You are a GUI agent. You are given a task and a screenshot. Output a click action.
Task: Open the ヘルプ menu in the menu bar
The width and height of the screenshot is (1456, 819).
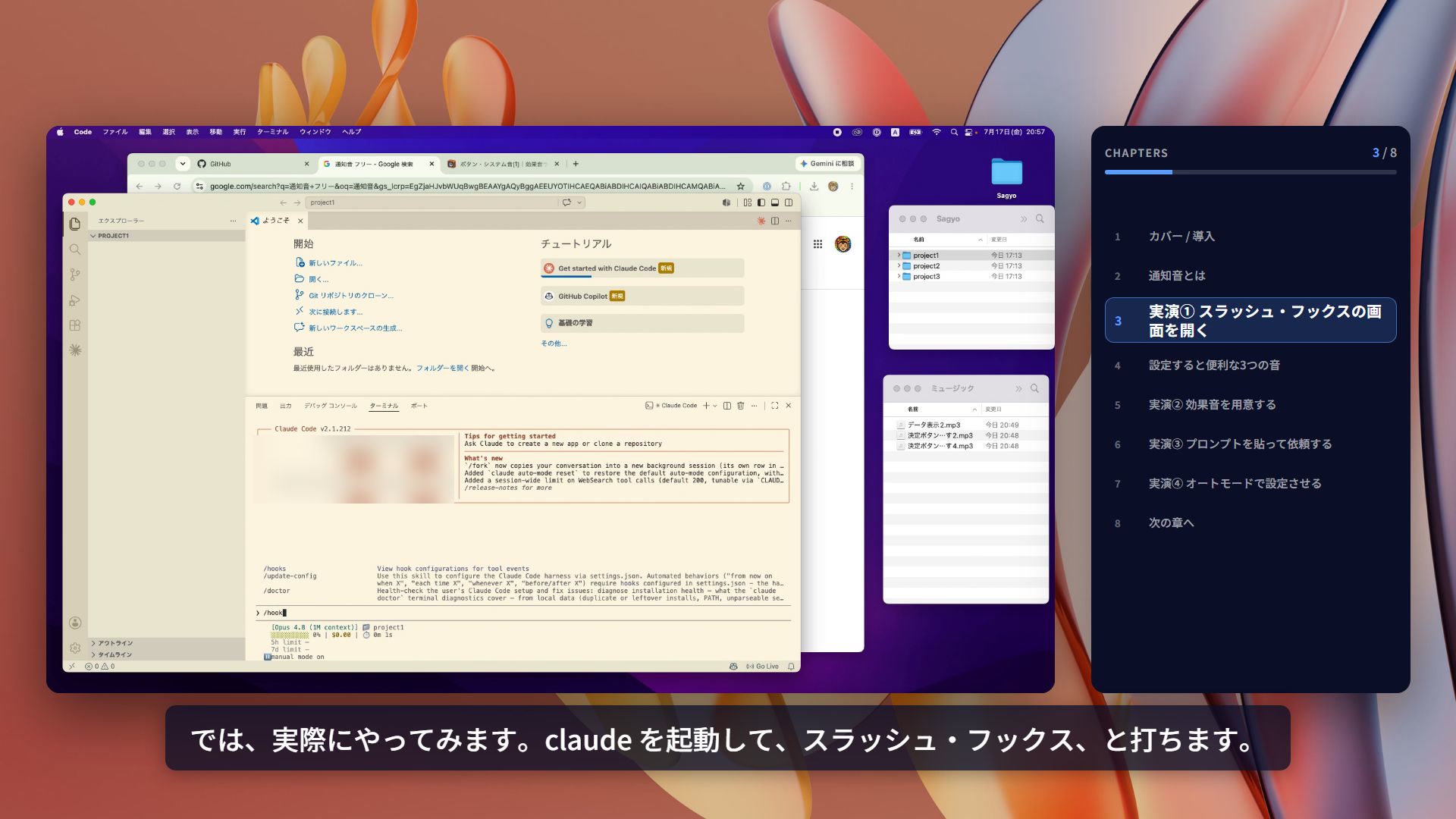pos(351,132)
